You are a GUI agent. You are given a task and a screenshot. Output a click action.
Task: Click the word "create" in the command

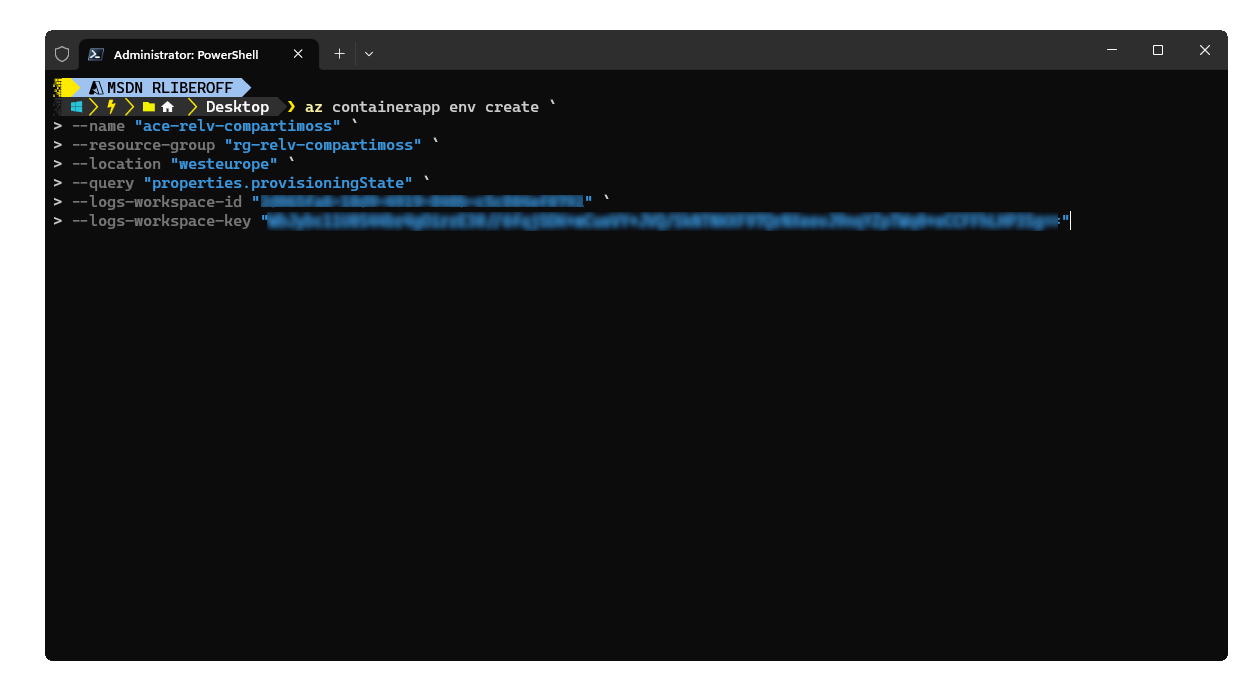512,107
